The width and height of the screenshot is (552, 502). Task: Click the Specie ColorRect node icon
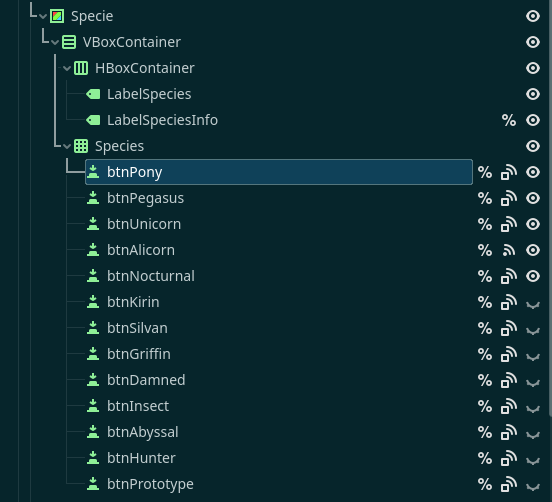57,16
